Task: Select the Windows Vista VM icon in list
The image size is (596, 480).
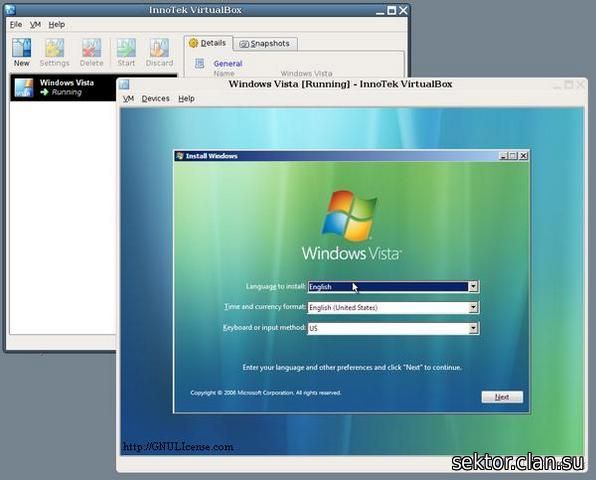Action: (24, 87)
